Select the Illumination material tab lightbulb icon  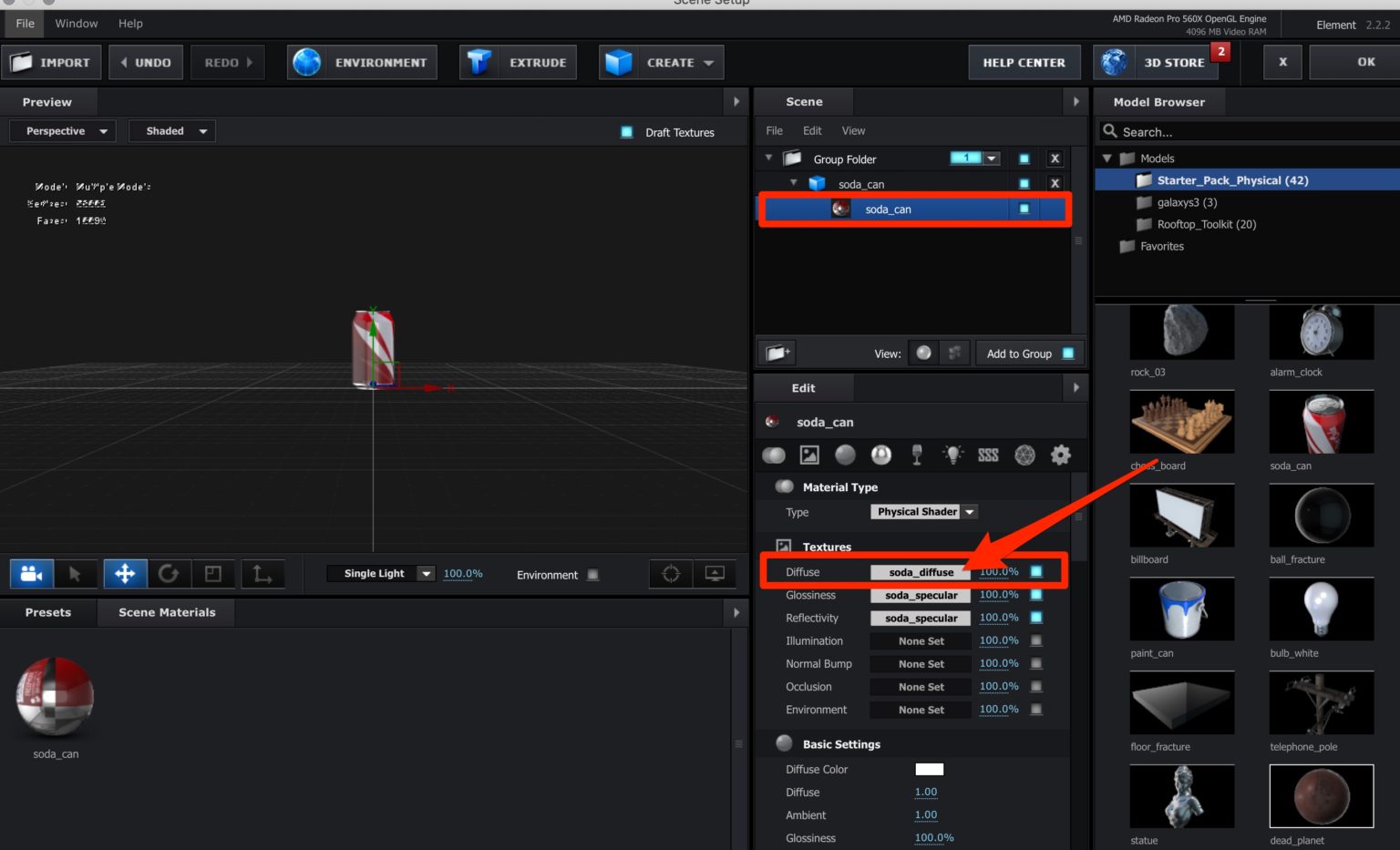click(x=952, y=455)
